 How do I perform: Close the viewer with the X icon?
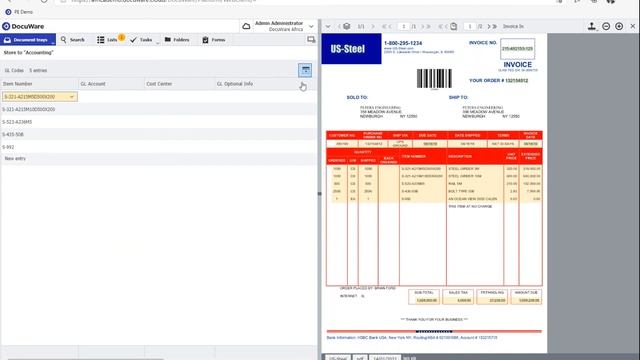633,26
